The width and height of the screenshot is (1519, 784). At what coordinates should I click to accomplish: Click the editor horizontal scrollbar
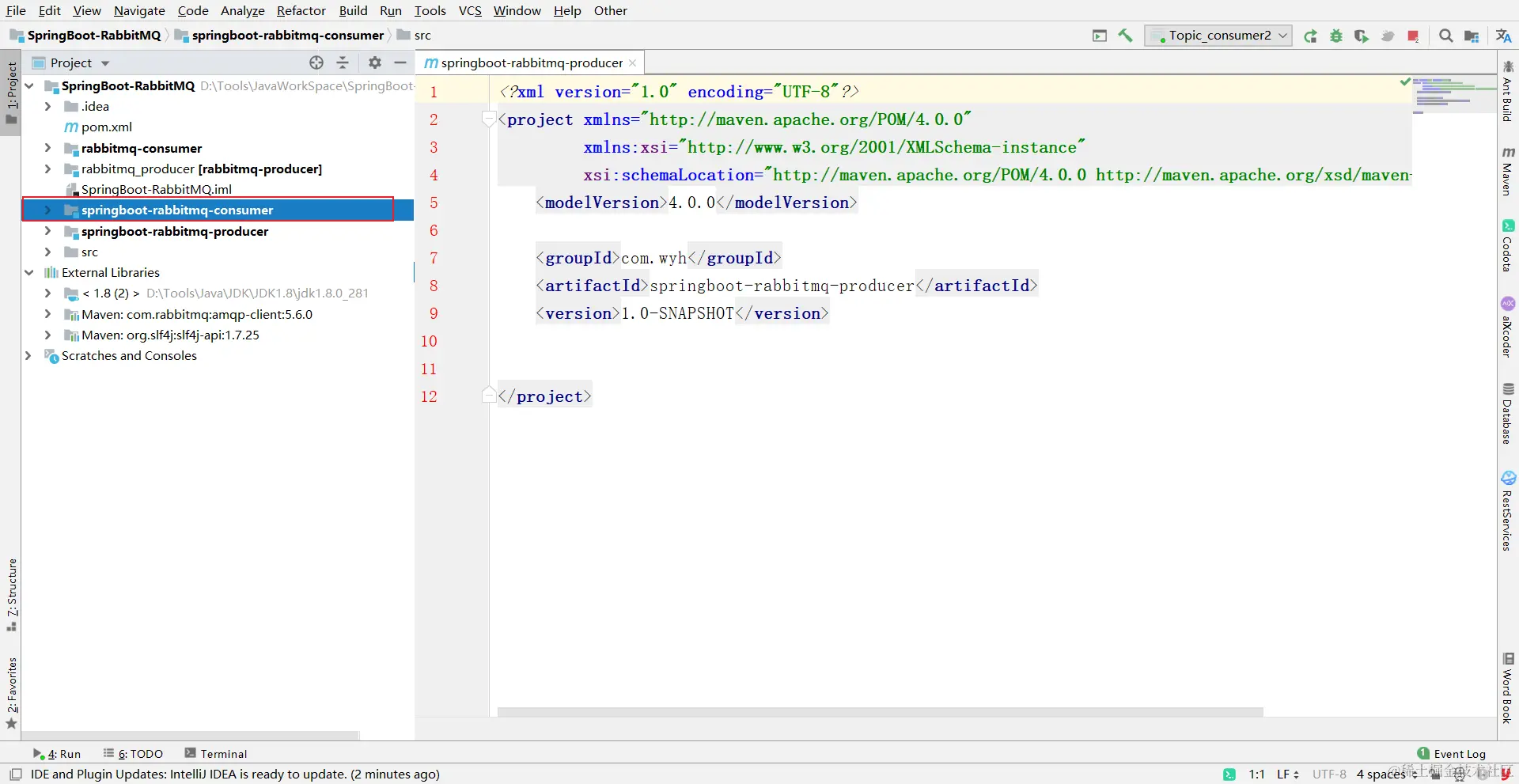point(880,712)
